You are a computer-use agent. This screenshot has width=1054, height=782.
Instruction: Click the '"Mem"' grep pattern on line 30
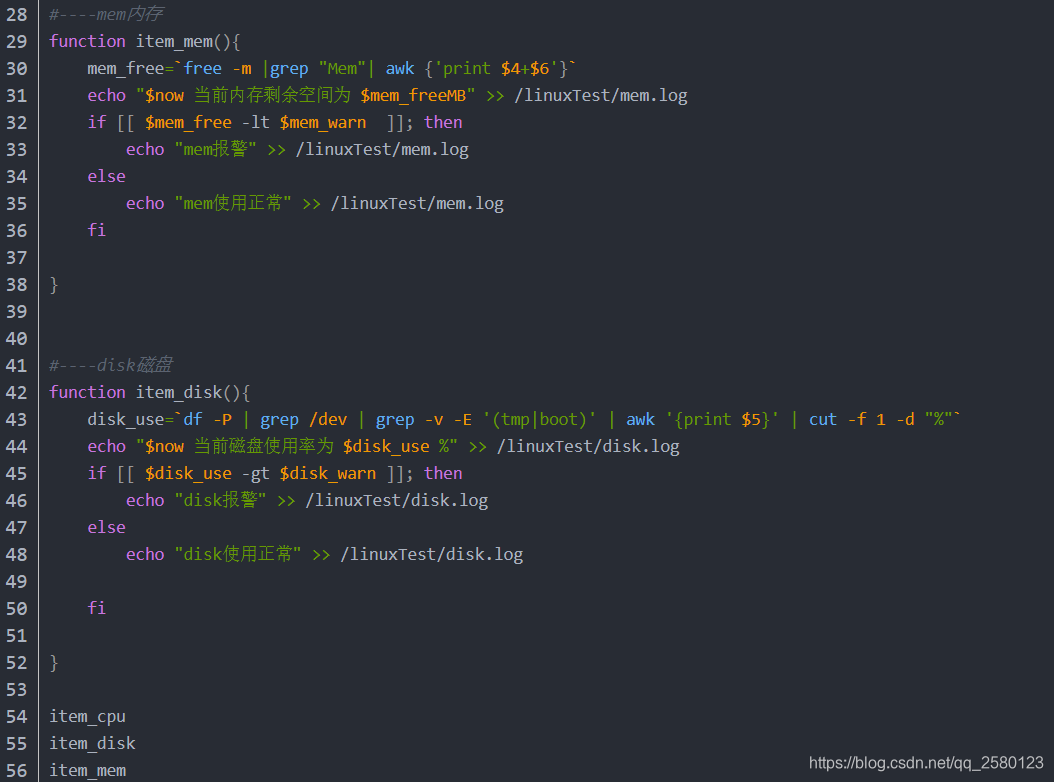[342, 69]
